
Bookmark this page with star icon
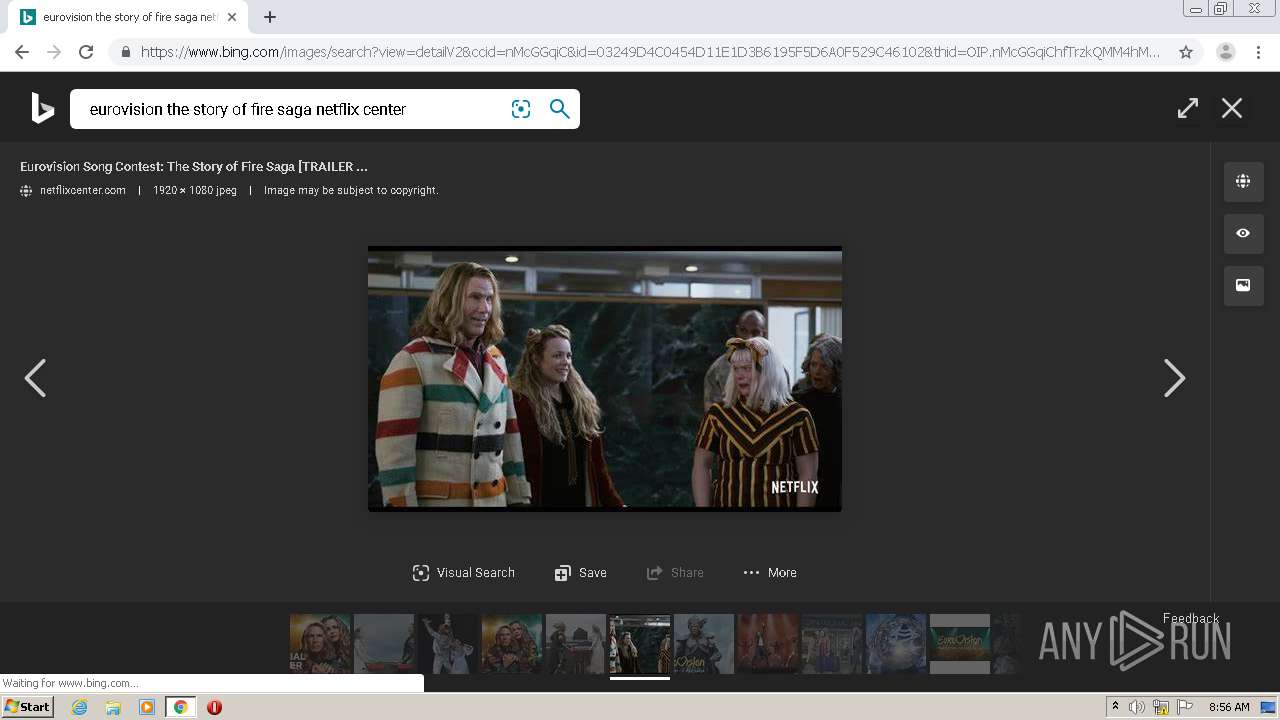pyautogui.click(x=1186, y=52)
